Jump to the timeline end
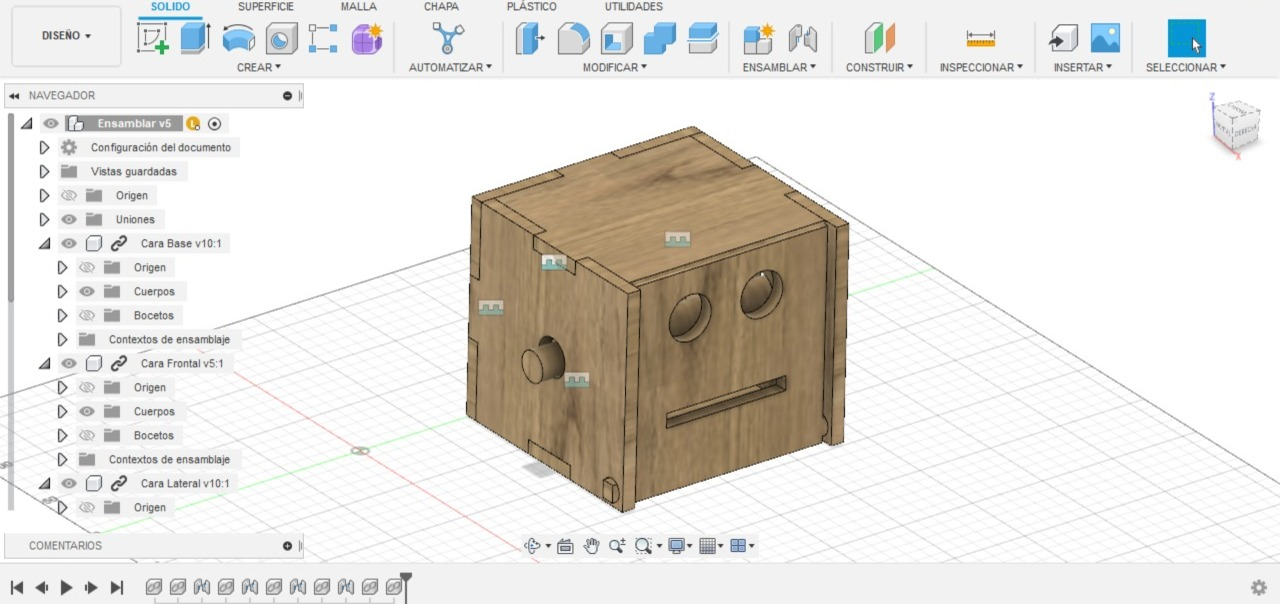This screenshot has height=604, width=1280. pyautogui.click(x=116, y=588)
